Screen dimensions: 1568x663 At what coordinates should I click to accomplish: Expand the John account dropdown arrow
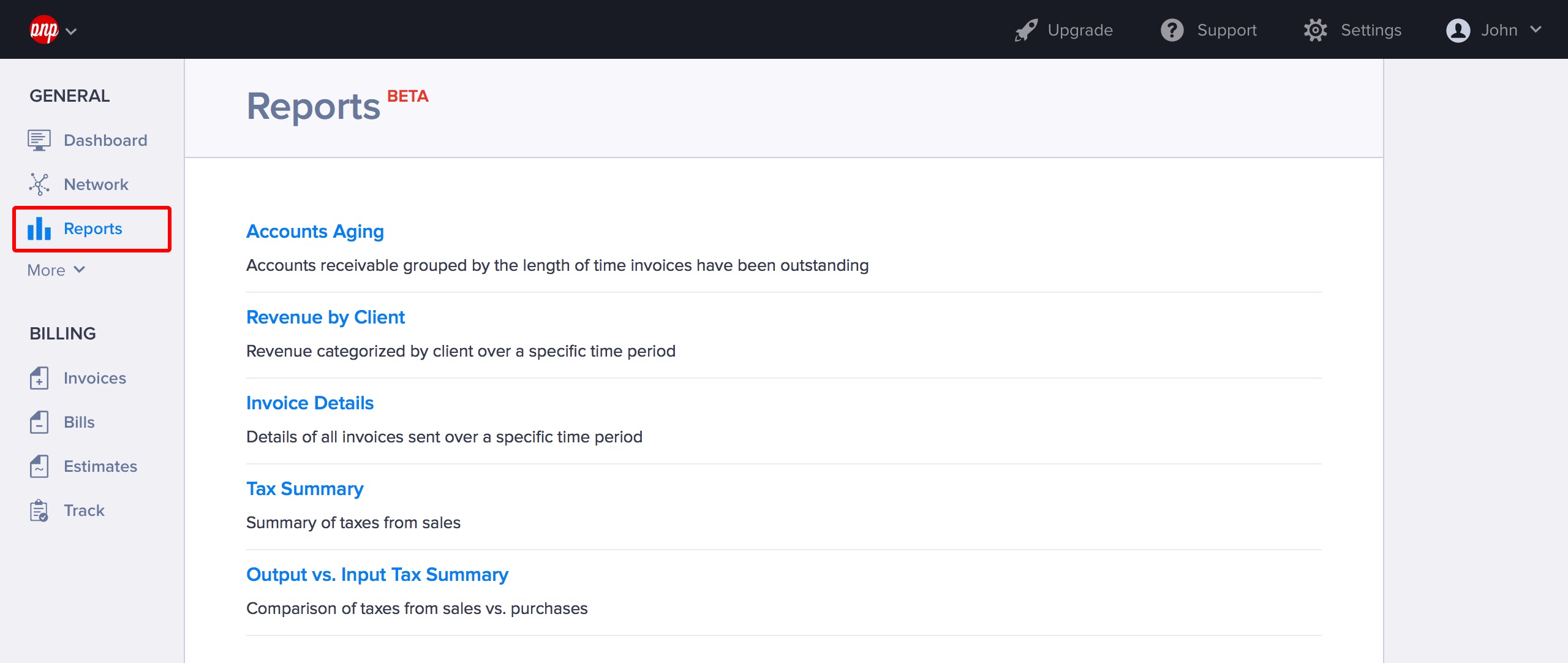pyautogui.click(x=1536, y=29)
